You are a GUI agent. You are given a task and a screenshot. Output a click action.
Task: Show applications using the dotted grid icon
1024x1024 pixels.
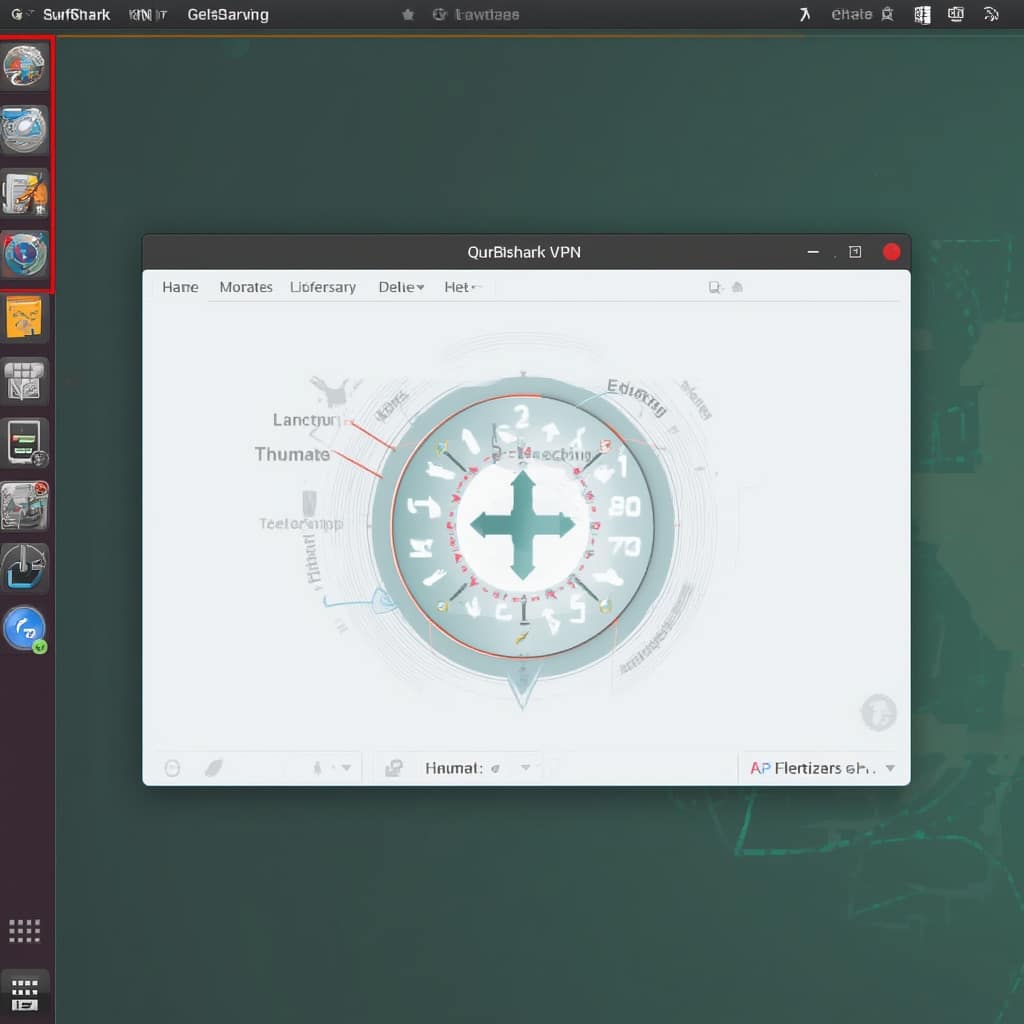24,931
